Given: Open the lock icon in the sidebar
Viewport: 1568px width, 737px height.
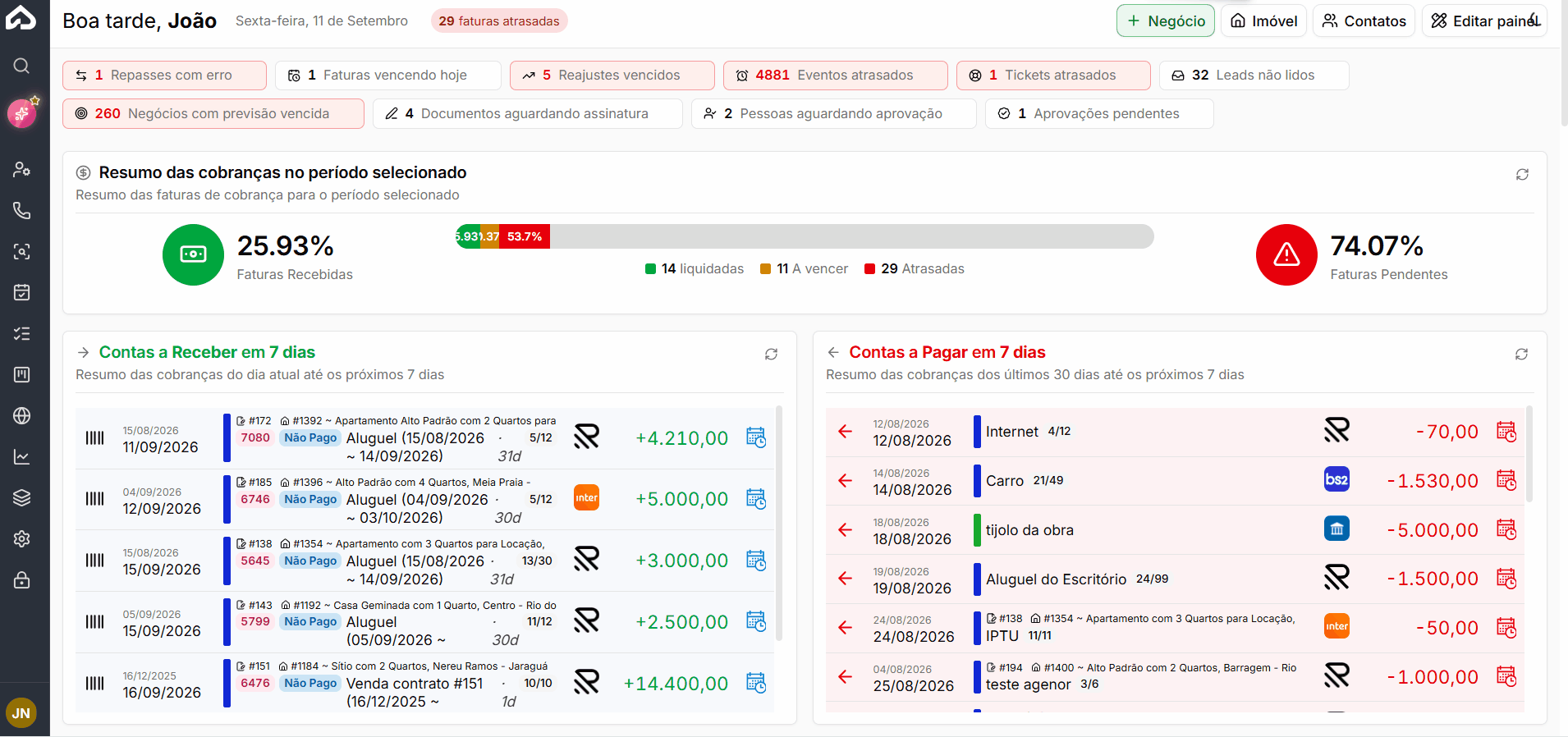Looking at the screenshot, I should pyautogui.click(x=22, y=579).
